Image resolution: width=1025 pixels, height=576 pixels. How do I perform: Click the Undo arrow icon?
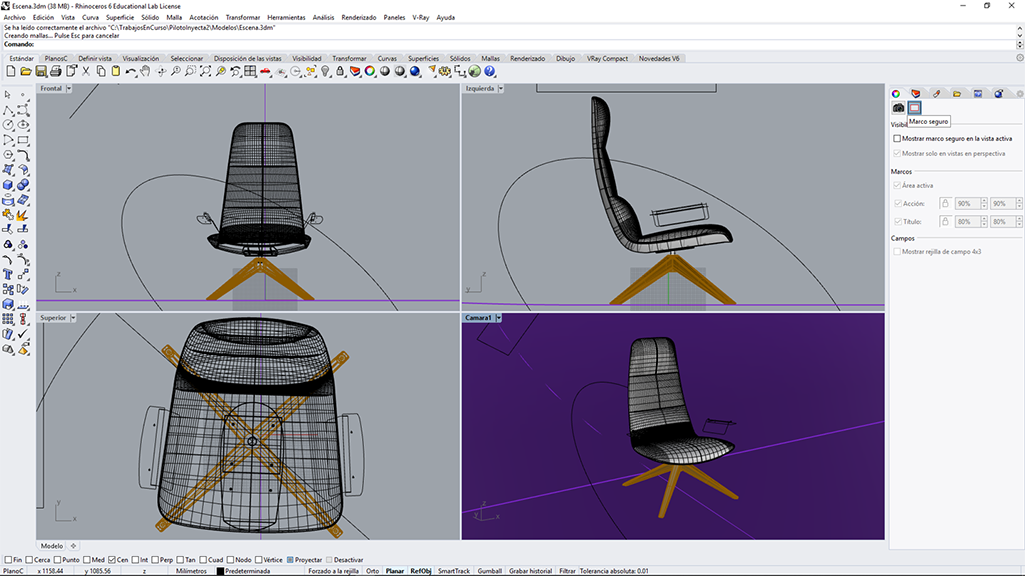131,71
